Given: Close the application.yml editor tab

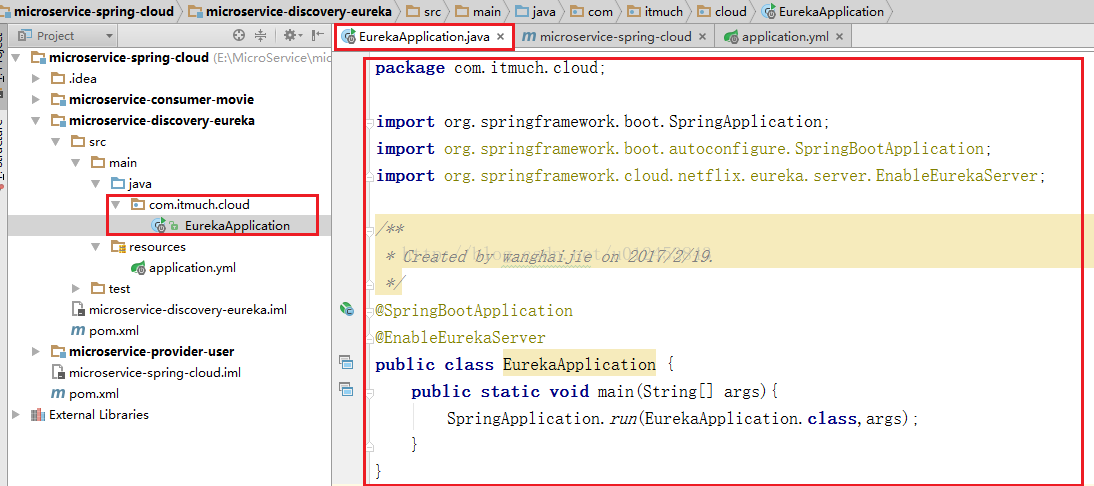Looking at the screenshot, I should click(x=839, y=37).
